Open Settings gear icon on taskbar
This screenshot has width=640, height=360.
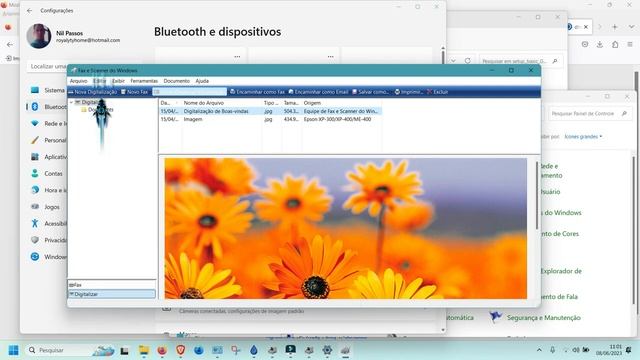(327, 350)
